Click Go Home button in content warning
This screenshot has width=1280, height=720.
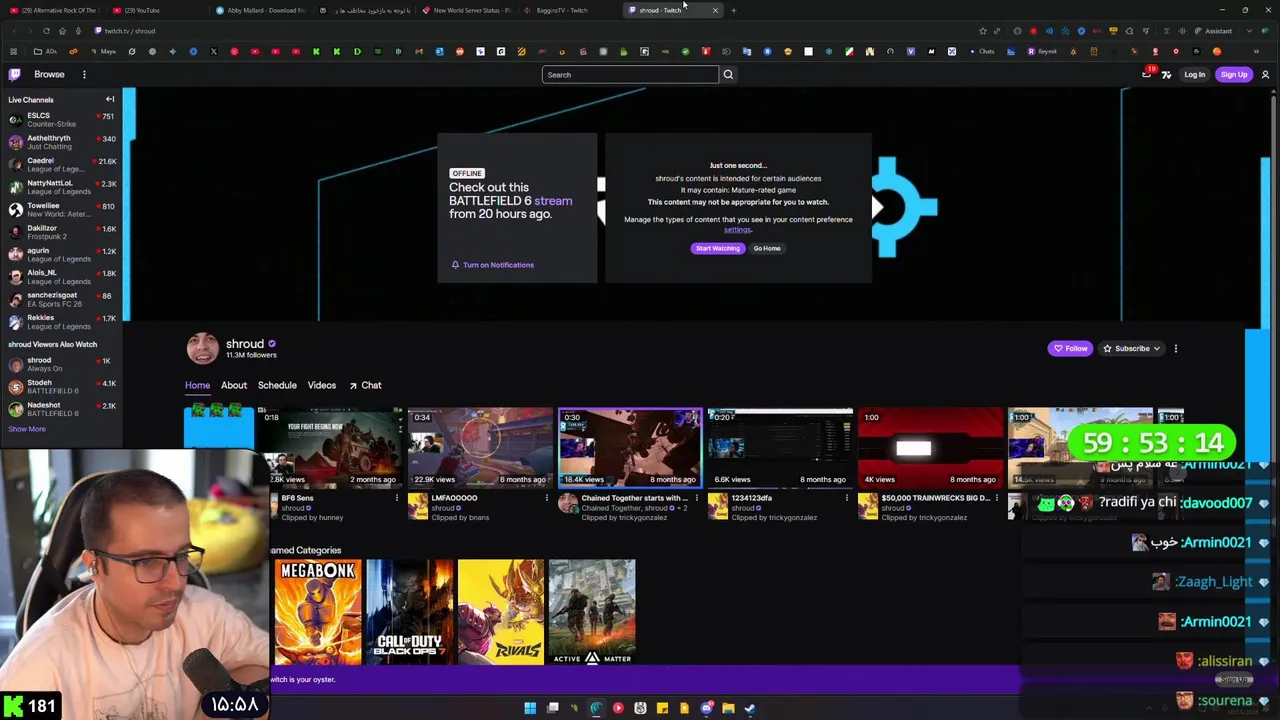coord(767,248)
